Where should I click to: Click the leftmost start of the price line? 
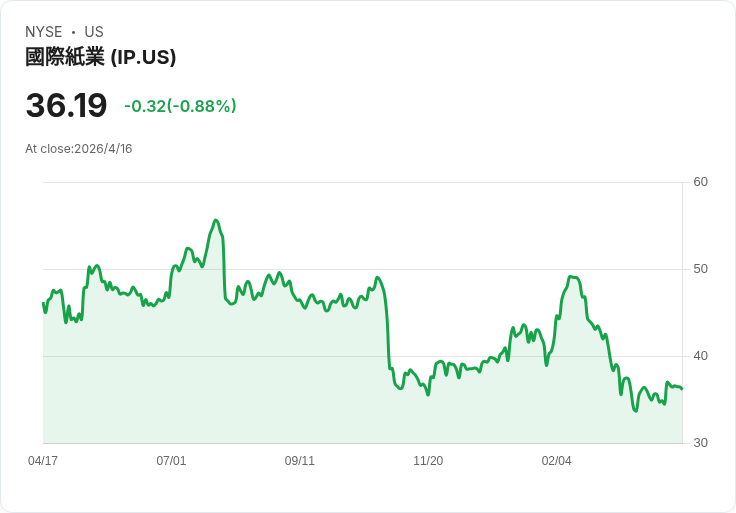point(43,303)
